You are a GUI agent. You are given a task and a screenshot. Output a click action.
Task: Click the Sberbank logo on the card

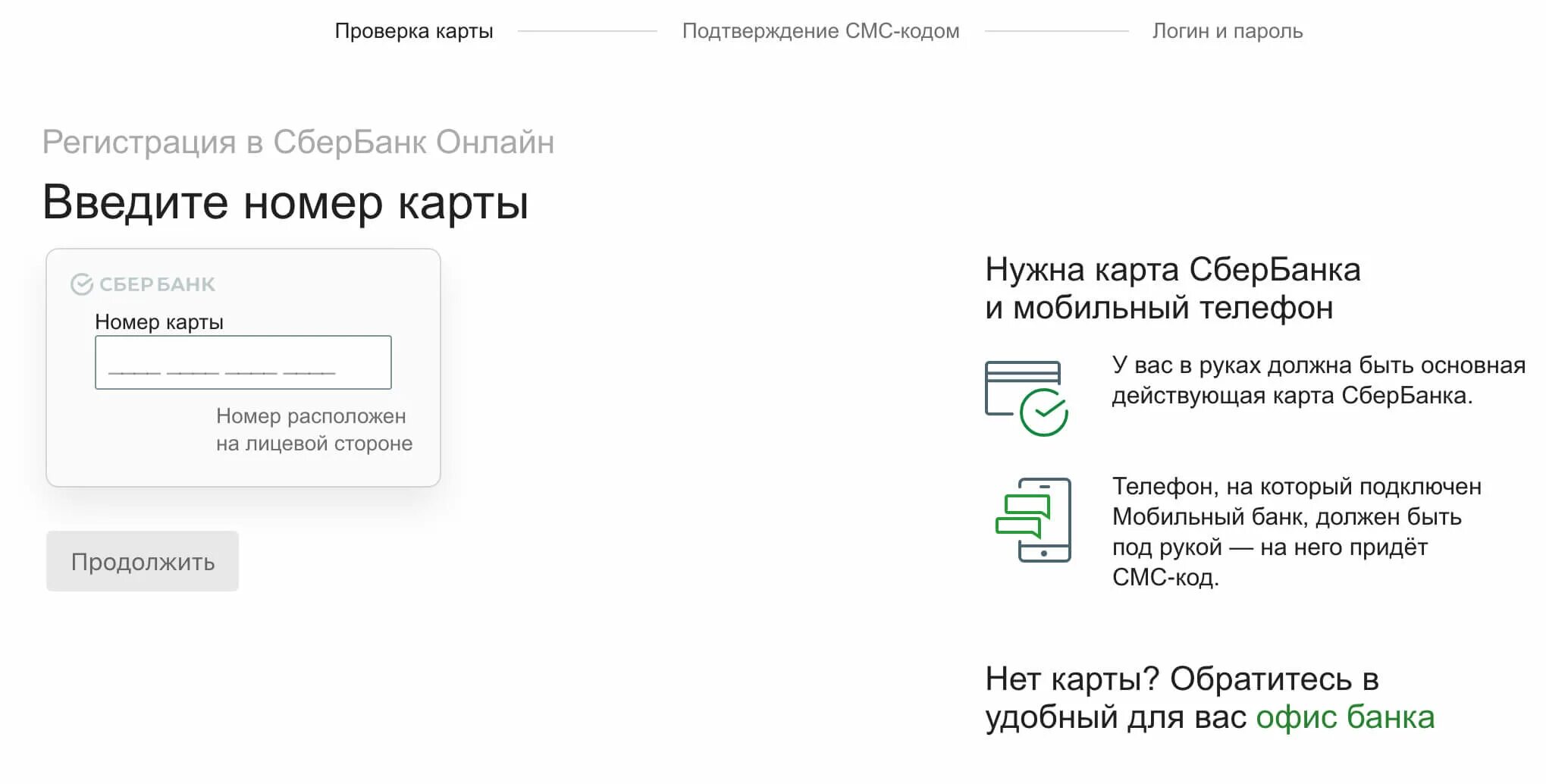[x=143, y=284]
